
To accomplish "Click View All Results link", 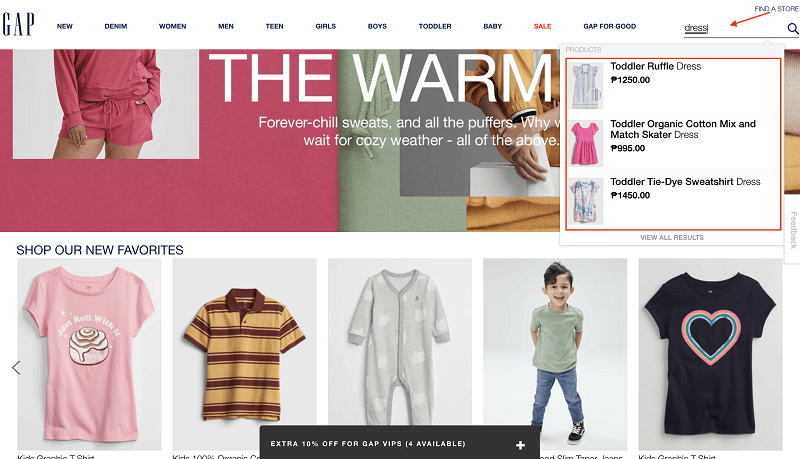I will 672,238.
